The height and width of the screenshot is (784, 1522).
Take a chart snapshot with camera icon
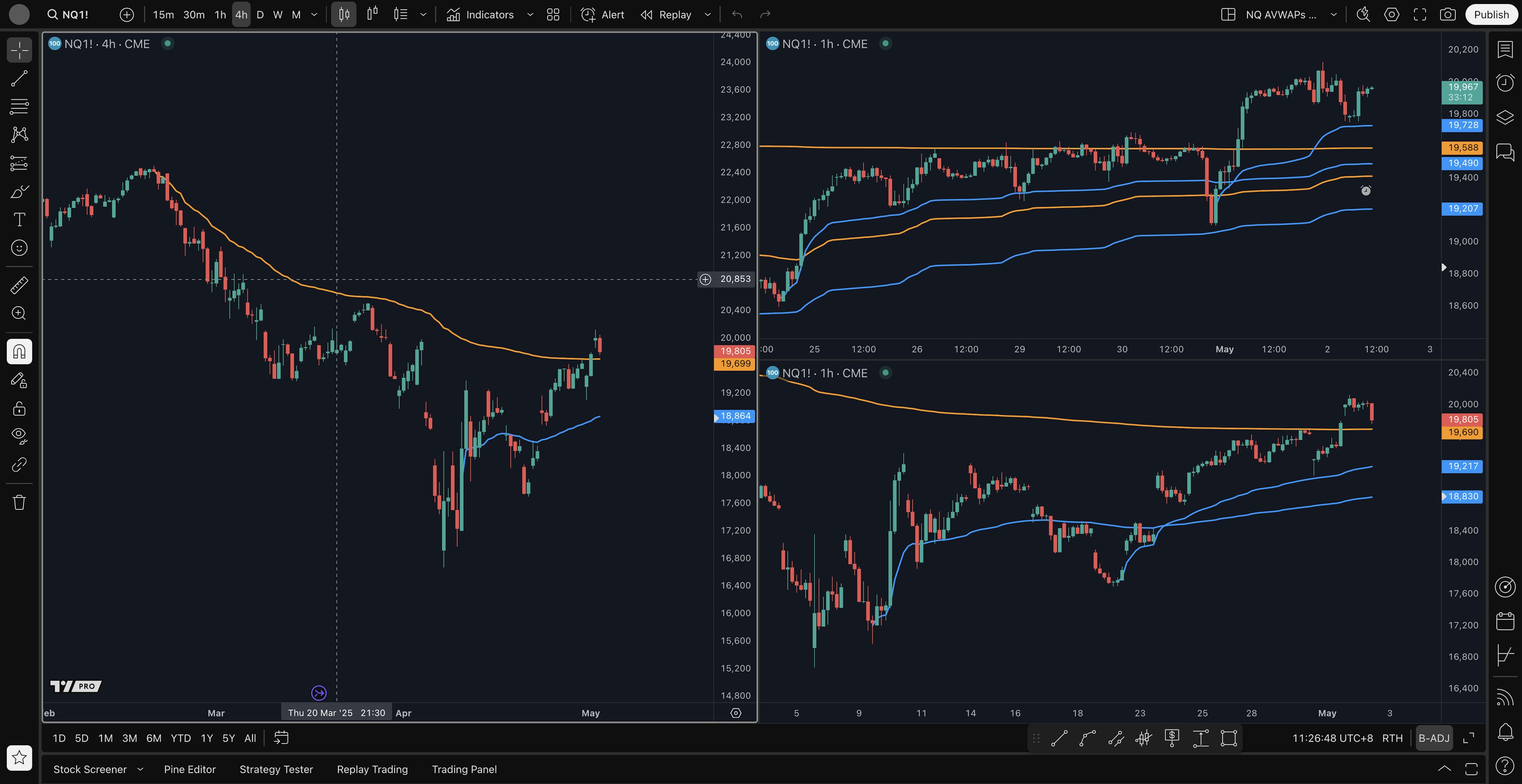[1447, 15]
